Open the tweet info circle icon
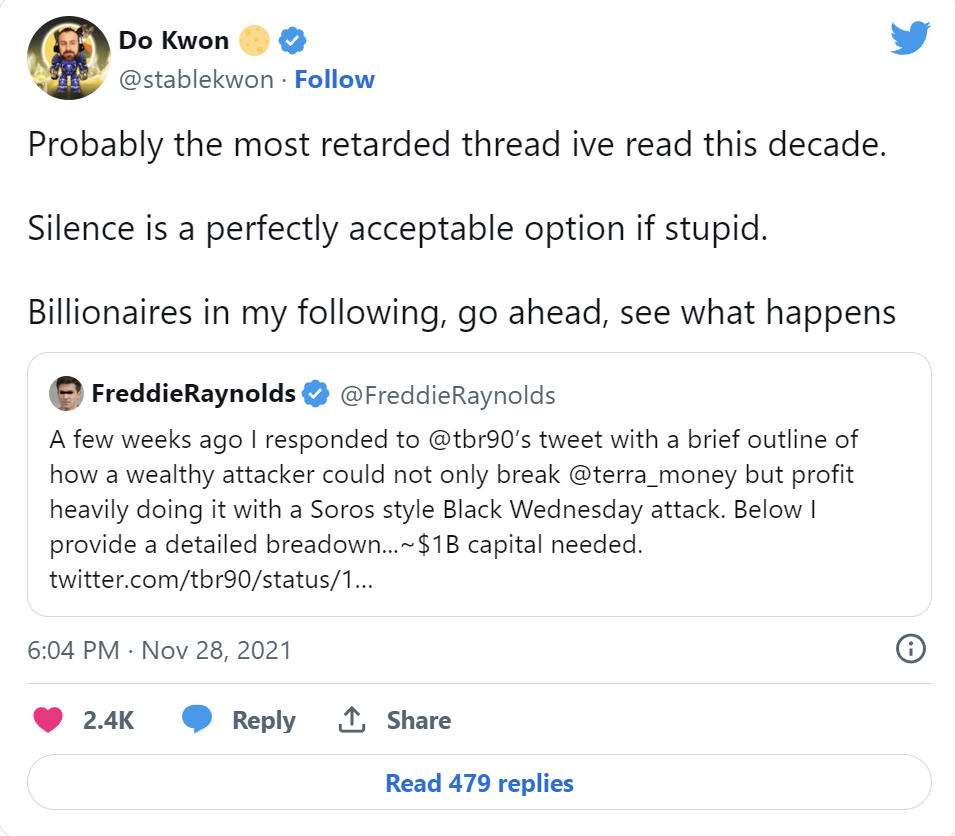This screenshot has width=955, height=836. click(910, 650)
